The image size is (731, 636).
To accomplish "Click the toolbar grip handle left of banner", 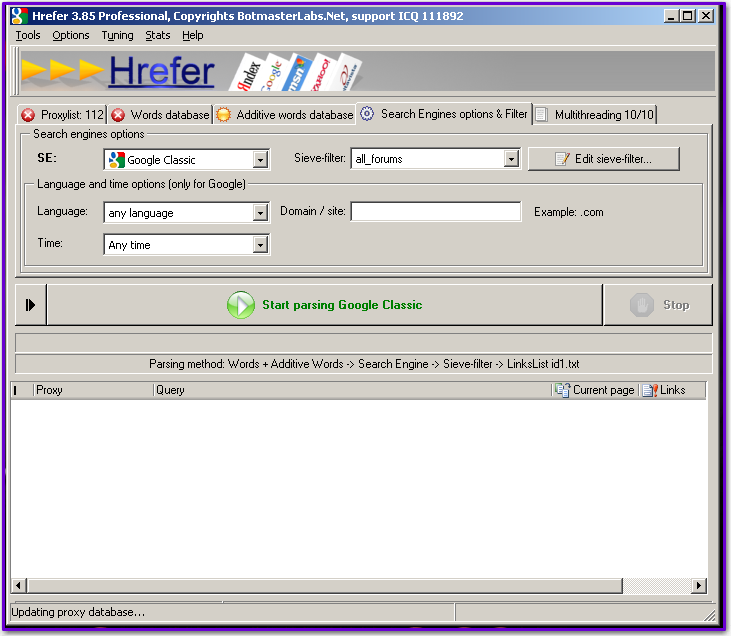I will pyautogui.click(x=16, y=71).
